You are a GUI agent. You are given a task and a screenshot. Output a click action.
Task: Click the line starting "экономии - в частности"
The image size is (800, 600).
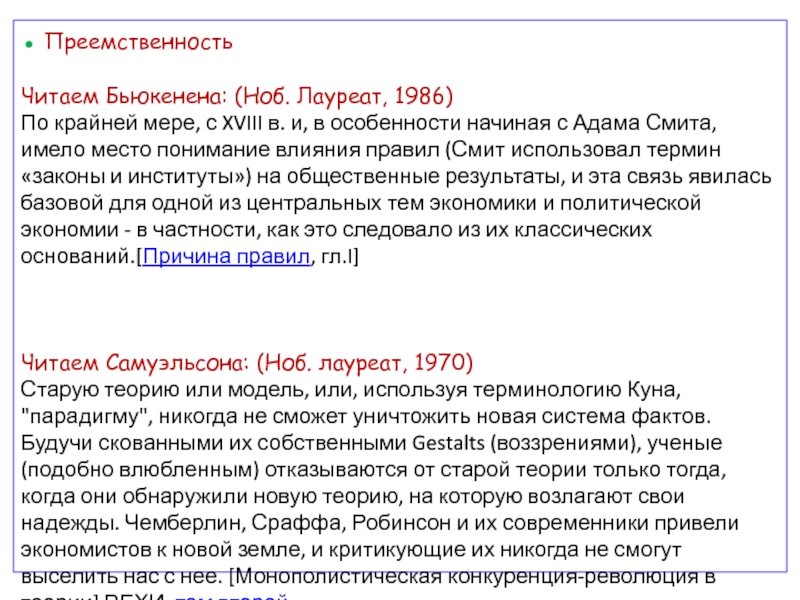click(x=337, y=229)
